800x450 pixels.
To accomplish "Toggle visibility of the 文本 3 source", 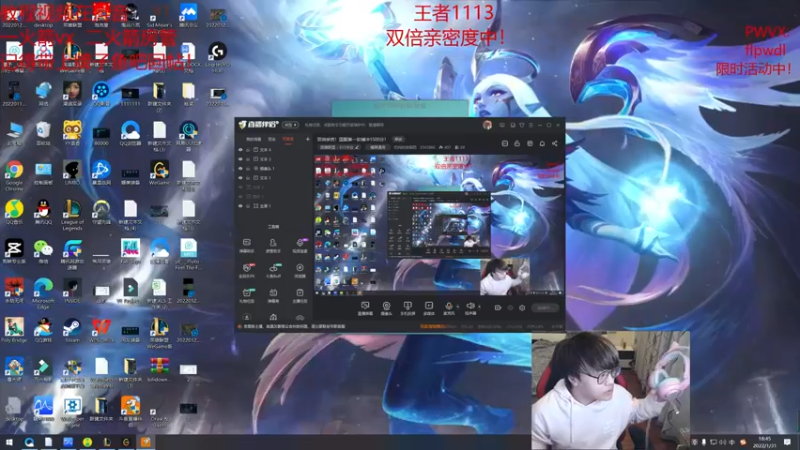I will (240, 159).
